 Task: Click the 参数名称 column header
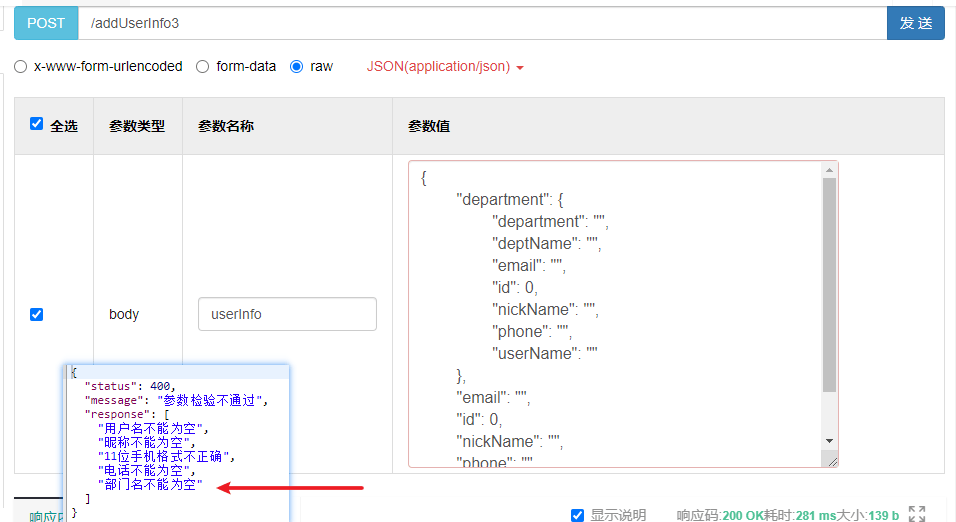pos(225,126)
